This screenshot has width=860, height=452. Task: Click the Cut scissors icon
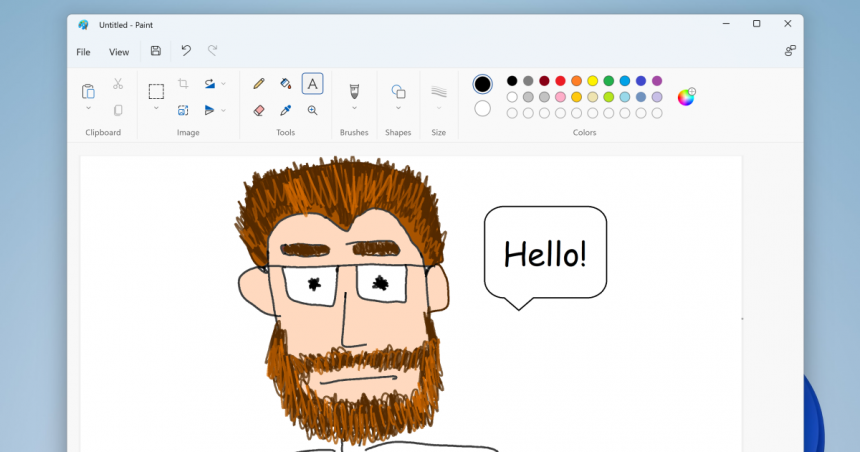118,83
